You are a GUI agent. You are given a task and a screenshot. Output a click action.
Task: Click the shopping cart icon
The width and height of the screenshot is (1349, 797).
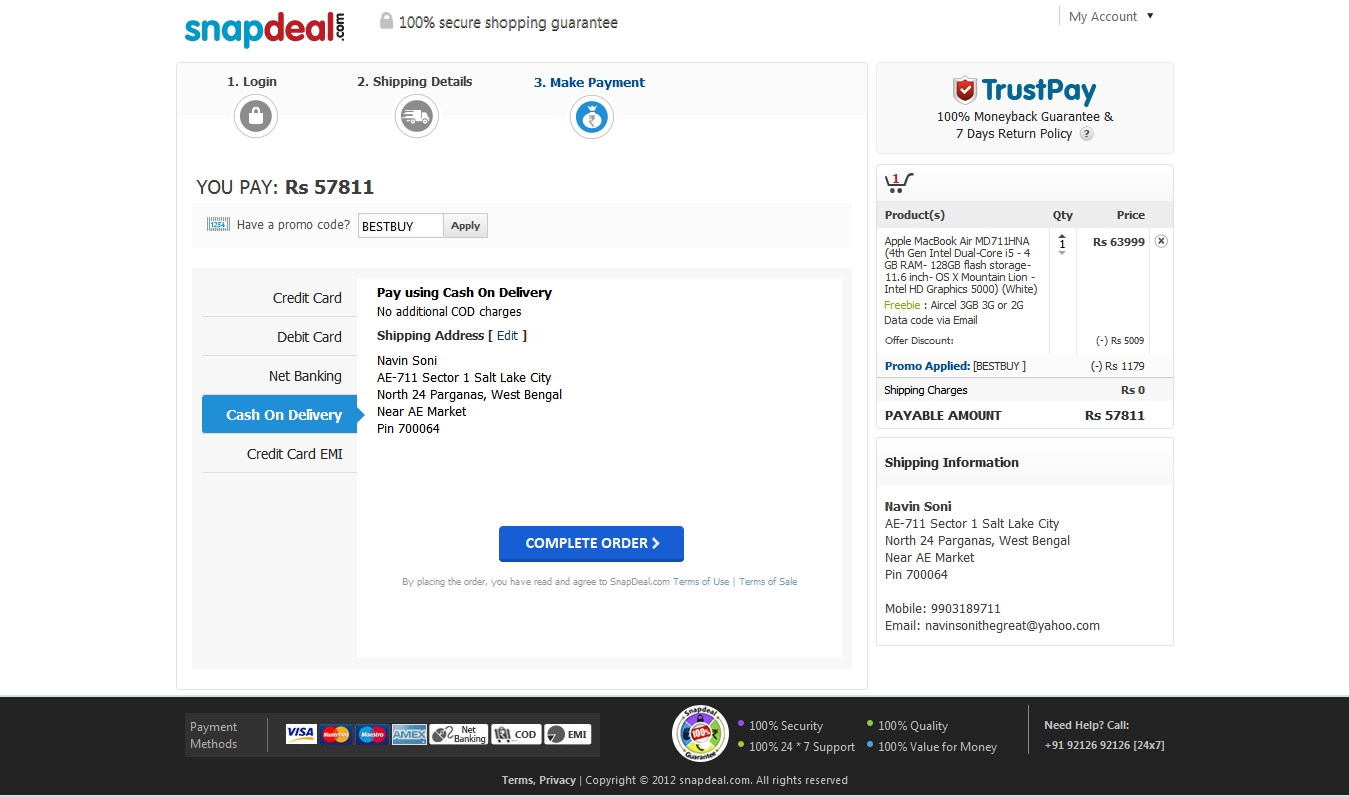pyautogui.click(x=899, y=183)
